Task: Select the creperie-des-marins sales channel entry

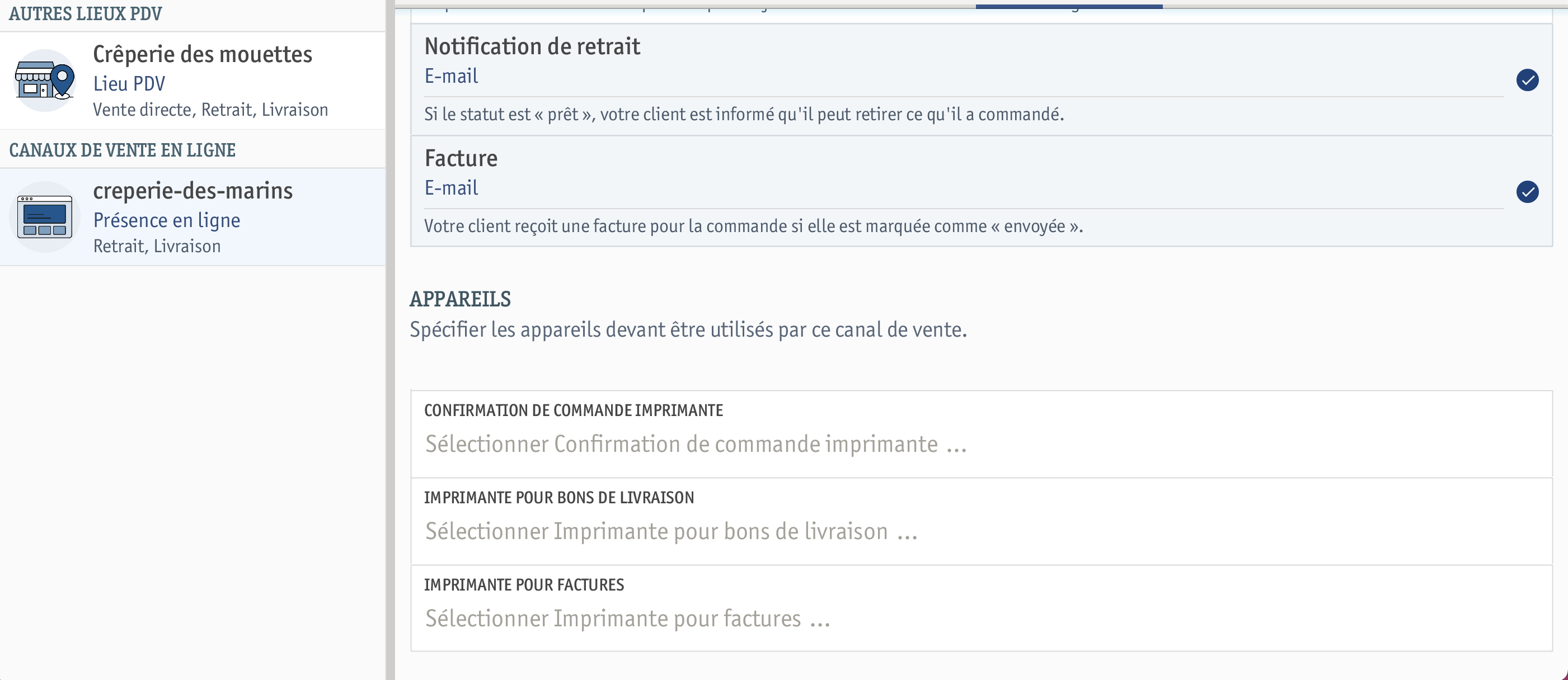Action: [193, 217]
